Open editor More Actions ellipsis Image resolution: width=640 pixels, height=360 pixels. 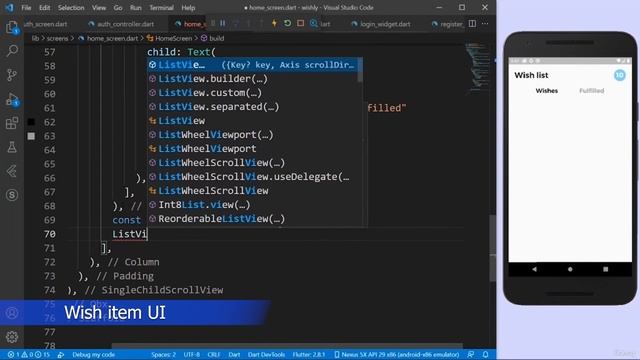(485, 24)
